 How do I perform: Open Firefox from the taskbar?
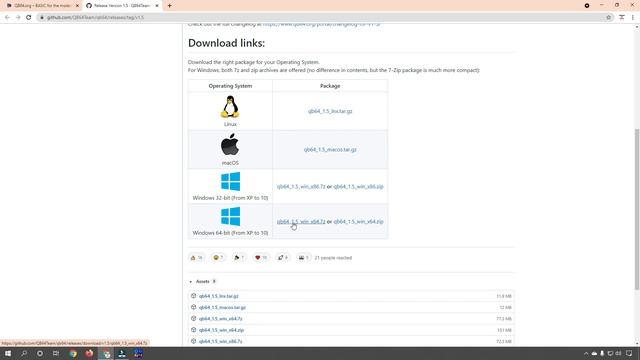[x=89, y=353]
